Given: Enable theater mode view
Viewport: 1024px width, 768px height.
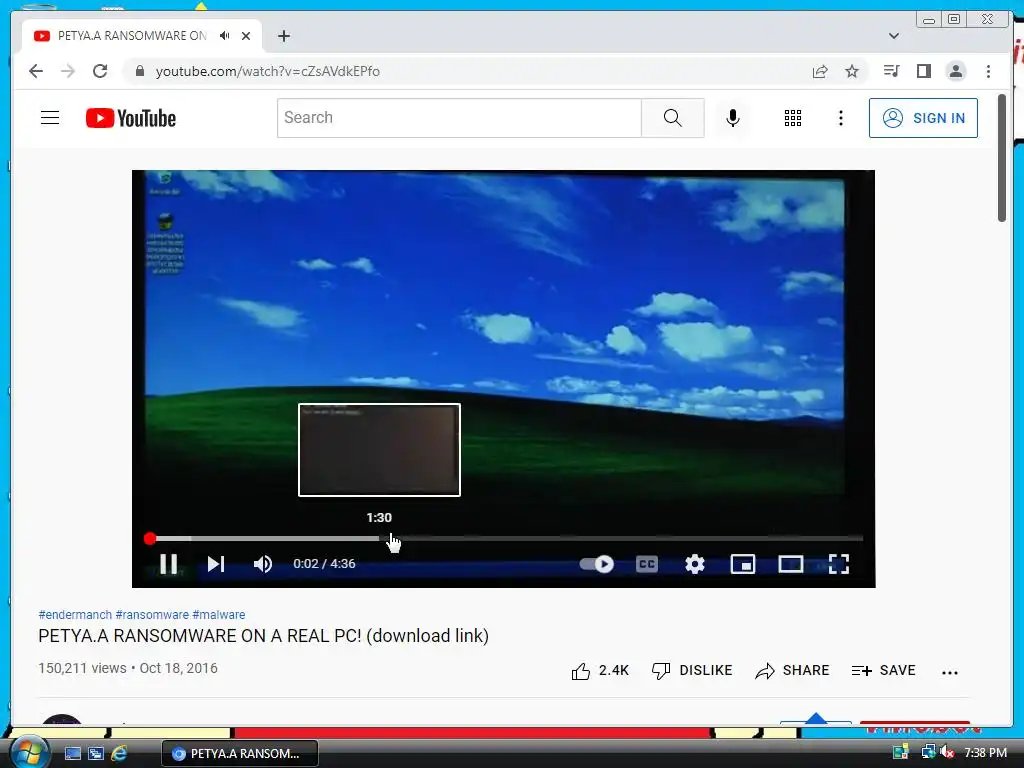Looking at the screenshot, I should point(790,564).
